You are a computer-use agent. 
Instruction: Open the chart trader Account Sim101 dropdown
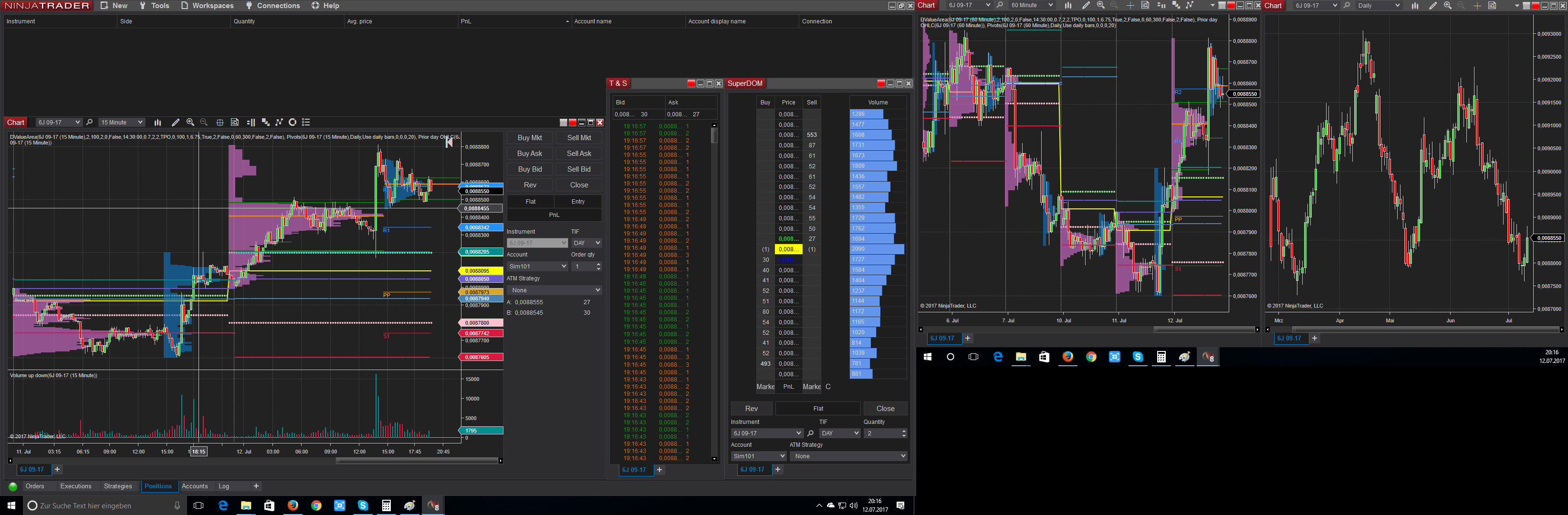coord(537,266)
